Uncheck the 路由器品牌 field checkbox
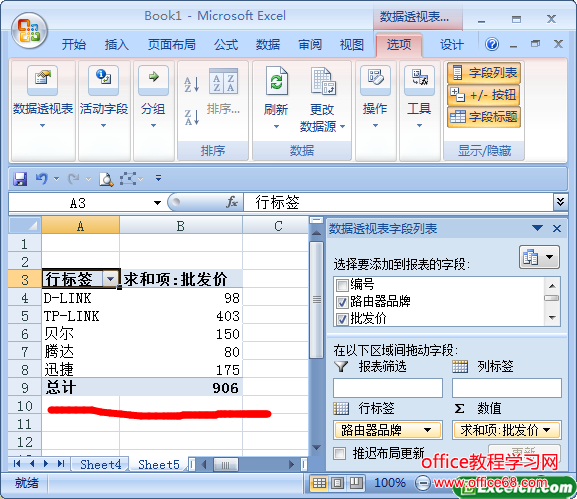The image size is (577, 499). [342, 302]
